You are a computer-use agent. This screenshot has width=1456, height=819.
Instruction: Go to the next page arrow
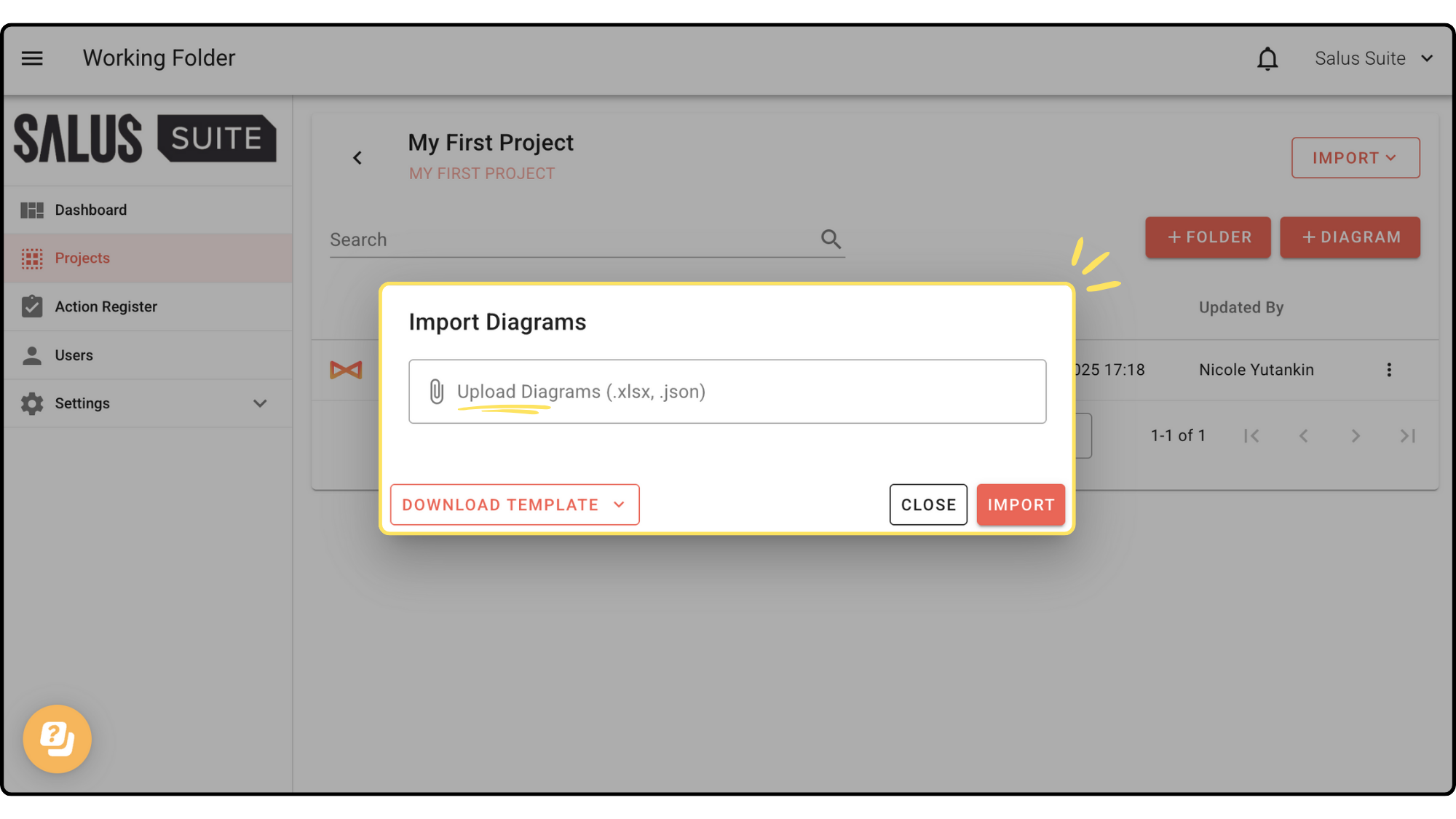tap(1355, 436)
